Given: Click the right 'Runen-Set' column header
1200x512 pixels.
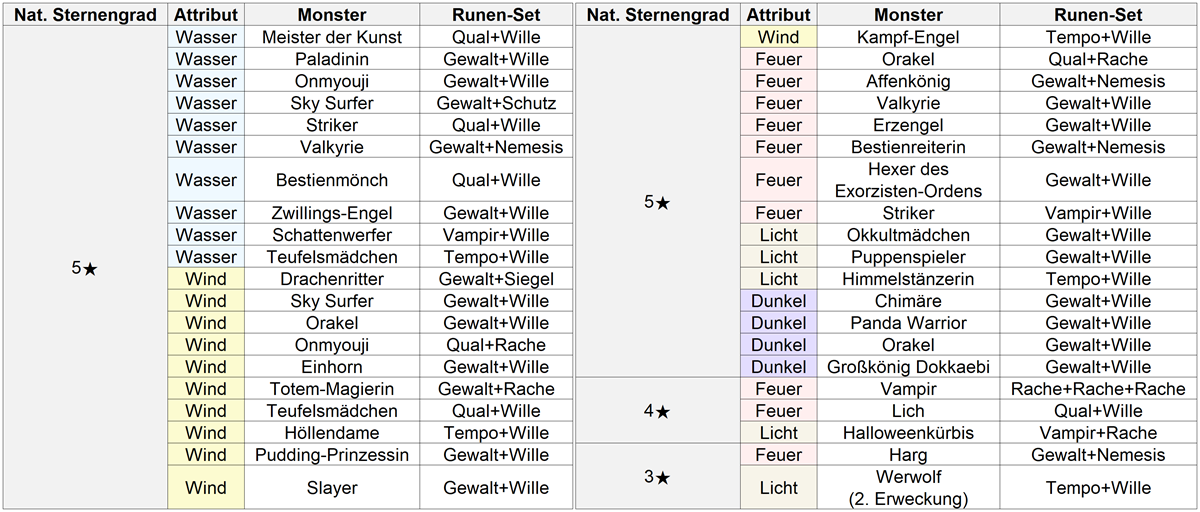Looking at the screenshot, I should tap(1097, 15).
